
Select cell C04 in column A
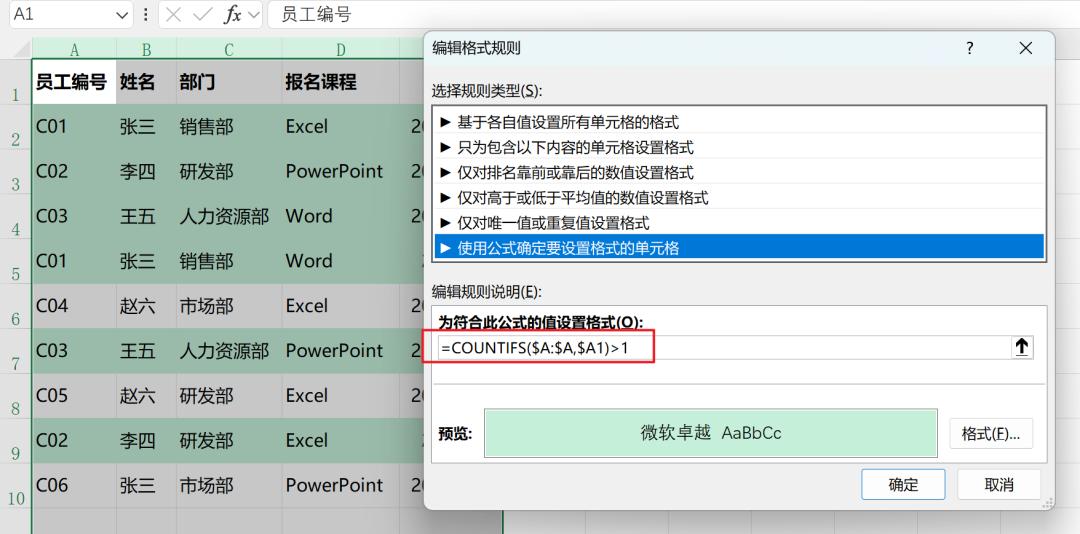74,306
